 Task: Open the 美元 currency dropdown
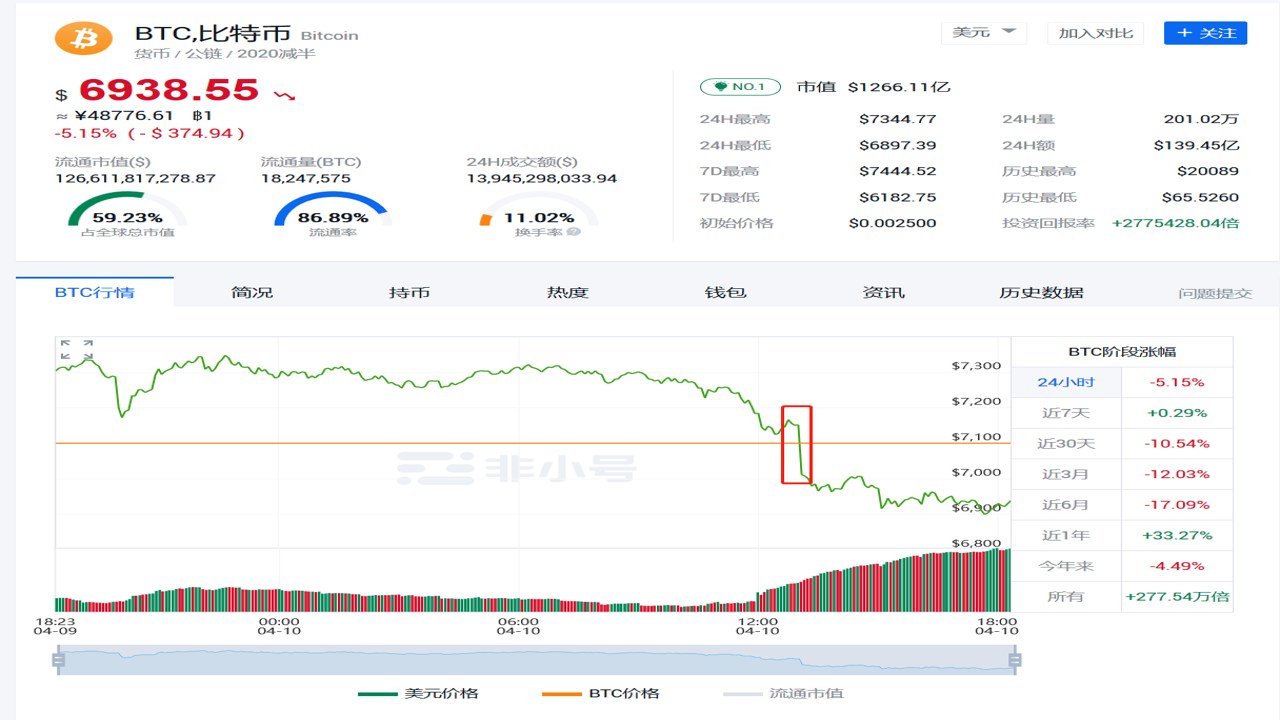point(984,33)
